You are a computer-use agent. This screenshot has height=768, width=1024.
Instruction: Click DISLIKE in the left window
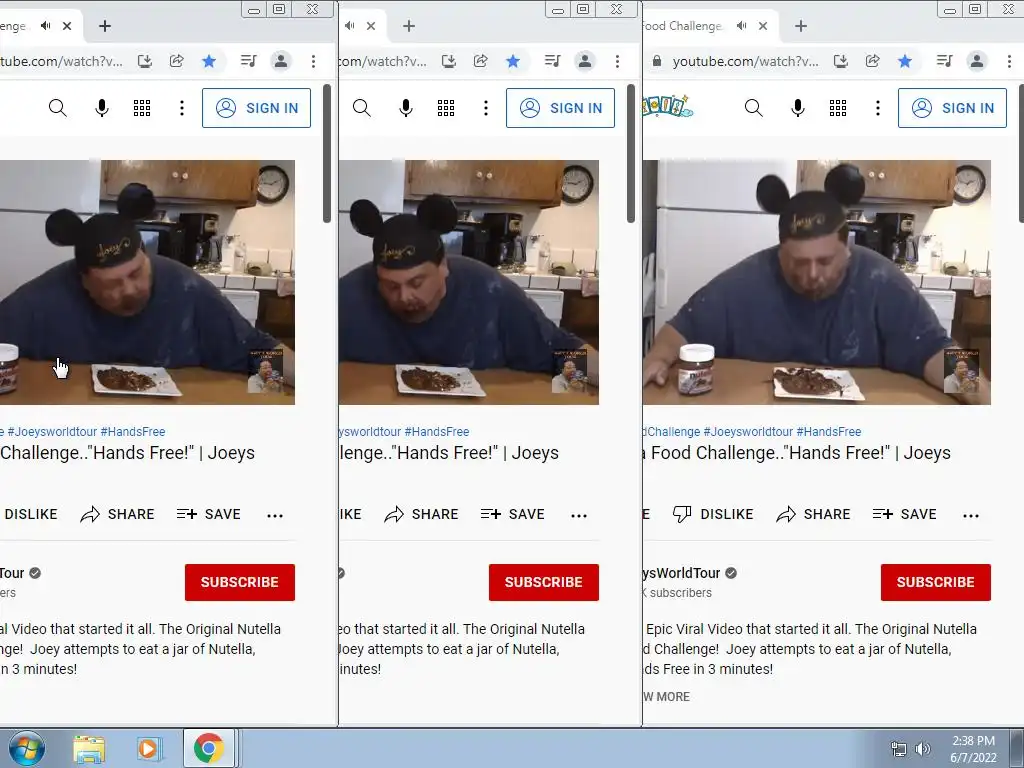(x=31, y=515)
